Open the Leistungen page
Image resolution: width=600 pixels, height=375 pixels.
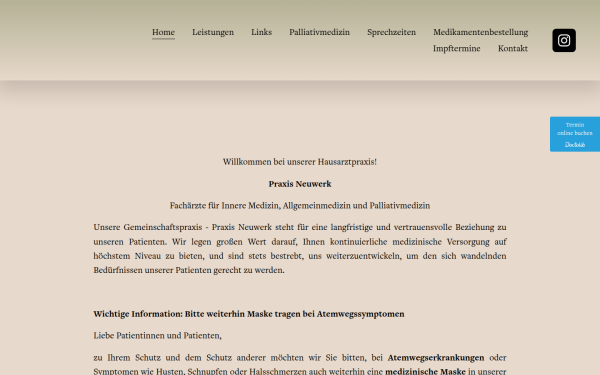(x=213, y=32)
